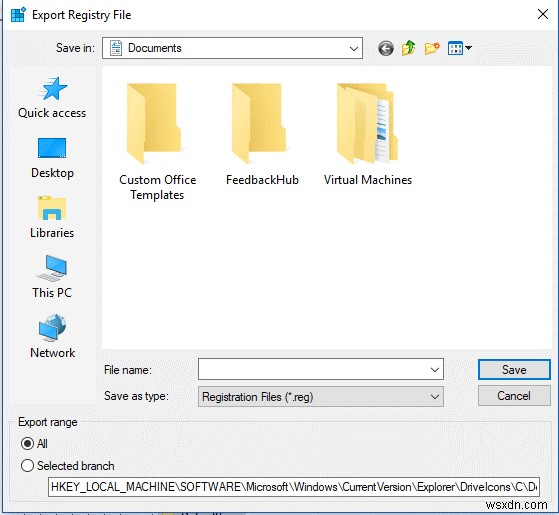Open the View Menu icon
559x515 pixels.
(460, 48)
